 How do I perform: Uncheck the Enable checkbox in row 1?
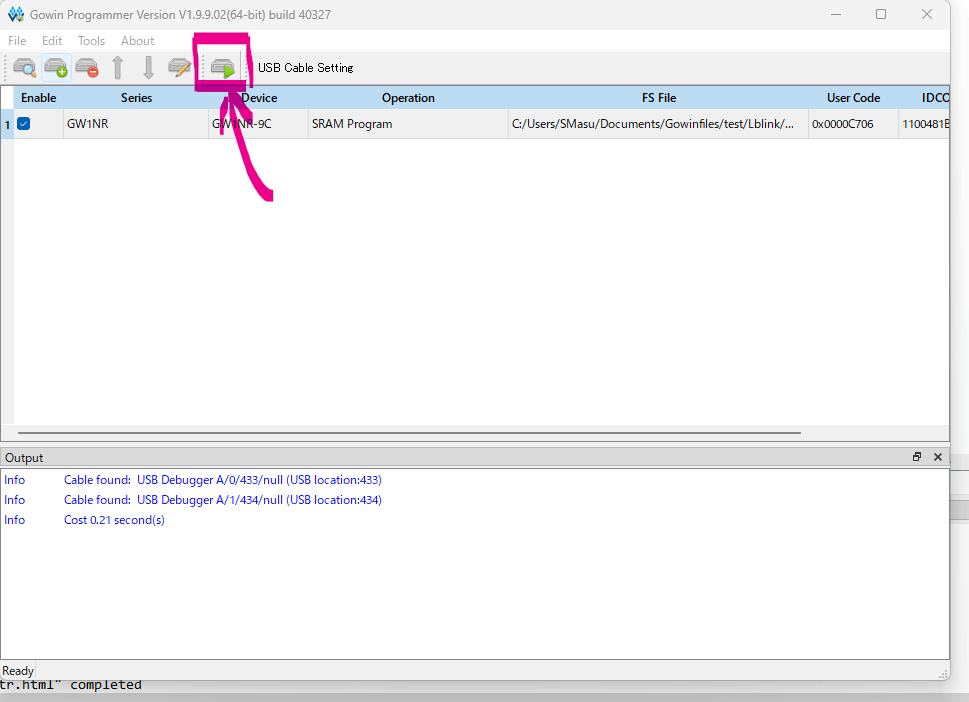23,124
